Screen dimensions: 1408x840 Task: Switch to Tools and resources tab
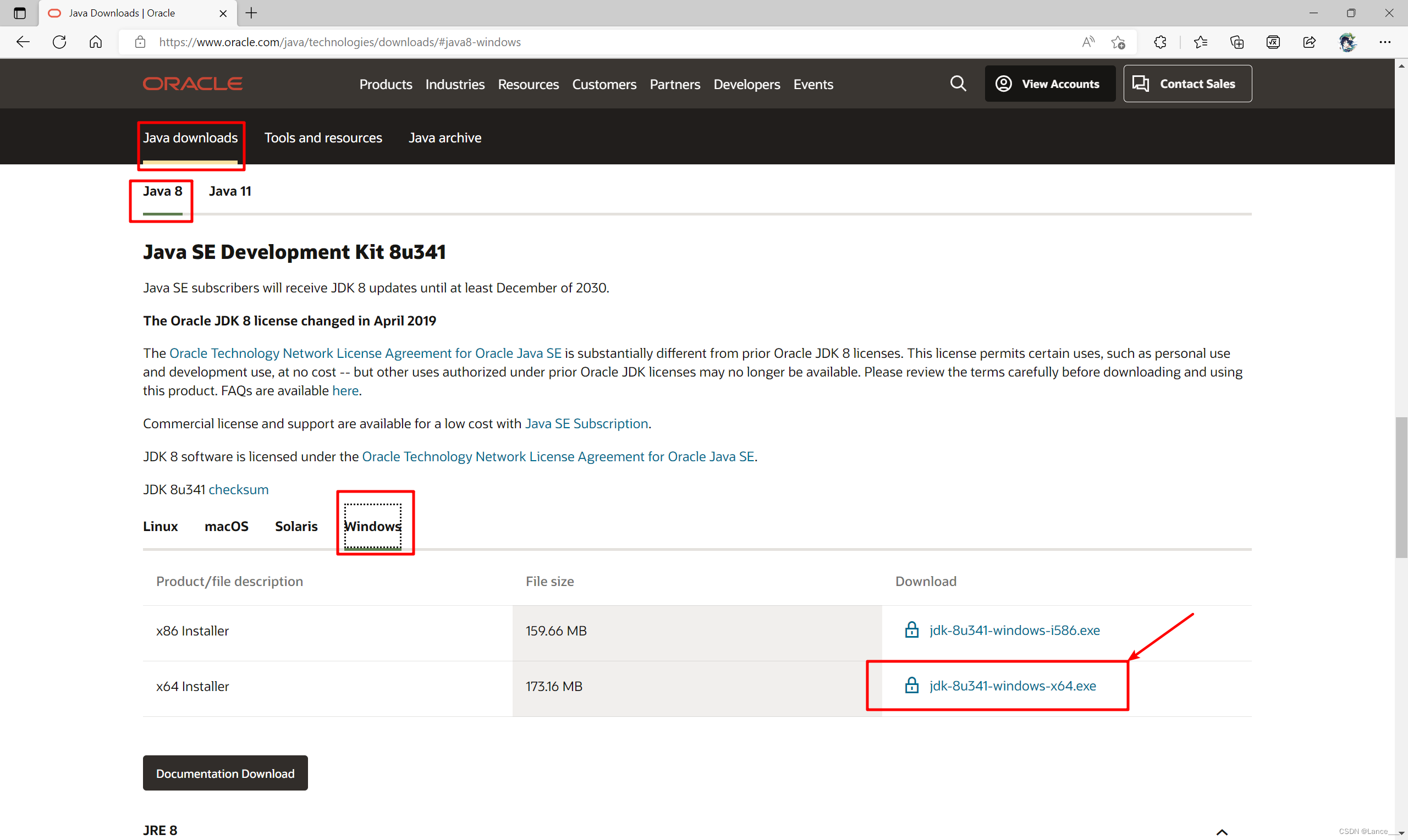[x=323, y=137]
